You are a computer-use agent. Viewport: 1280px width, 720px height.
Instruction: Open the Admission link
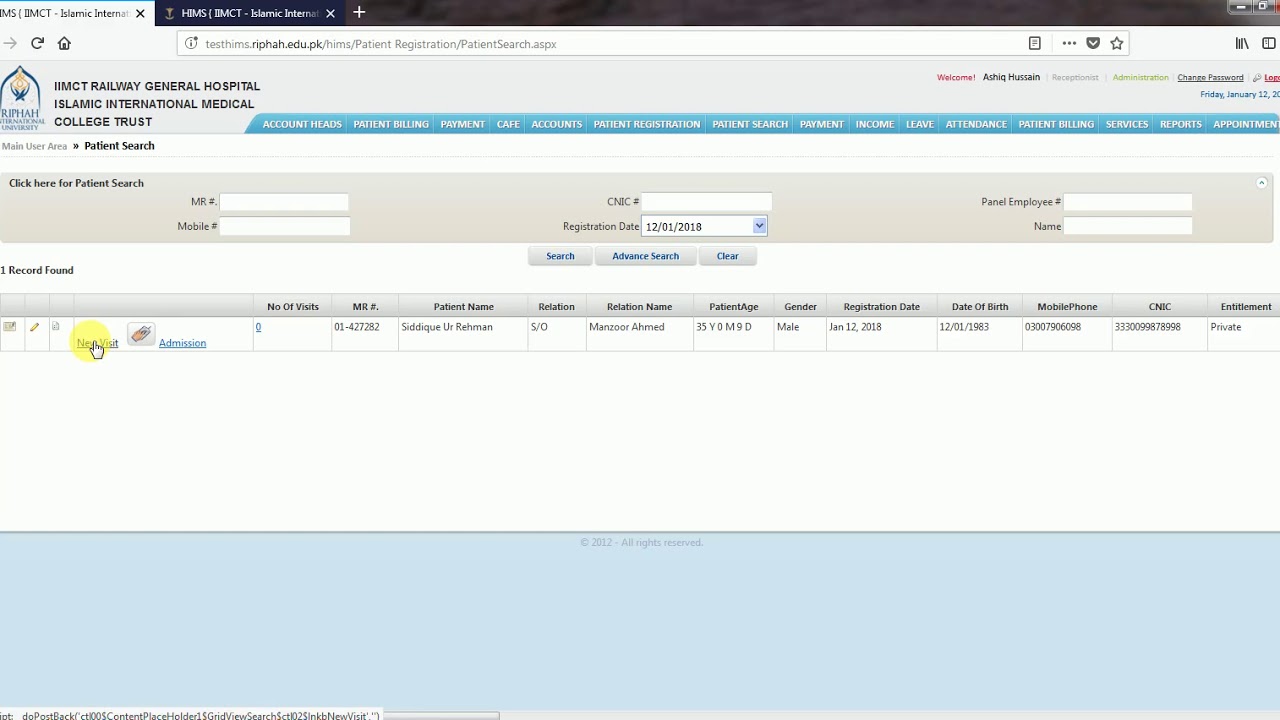point(182,343)
